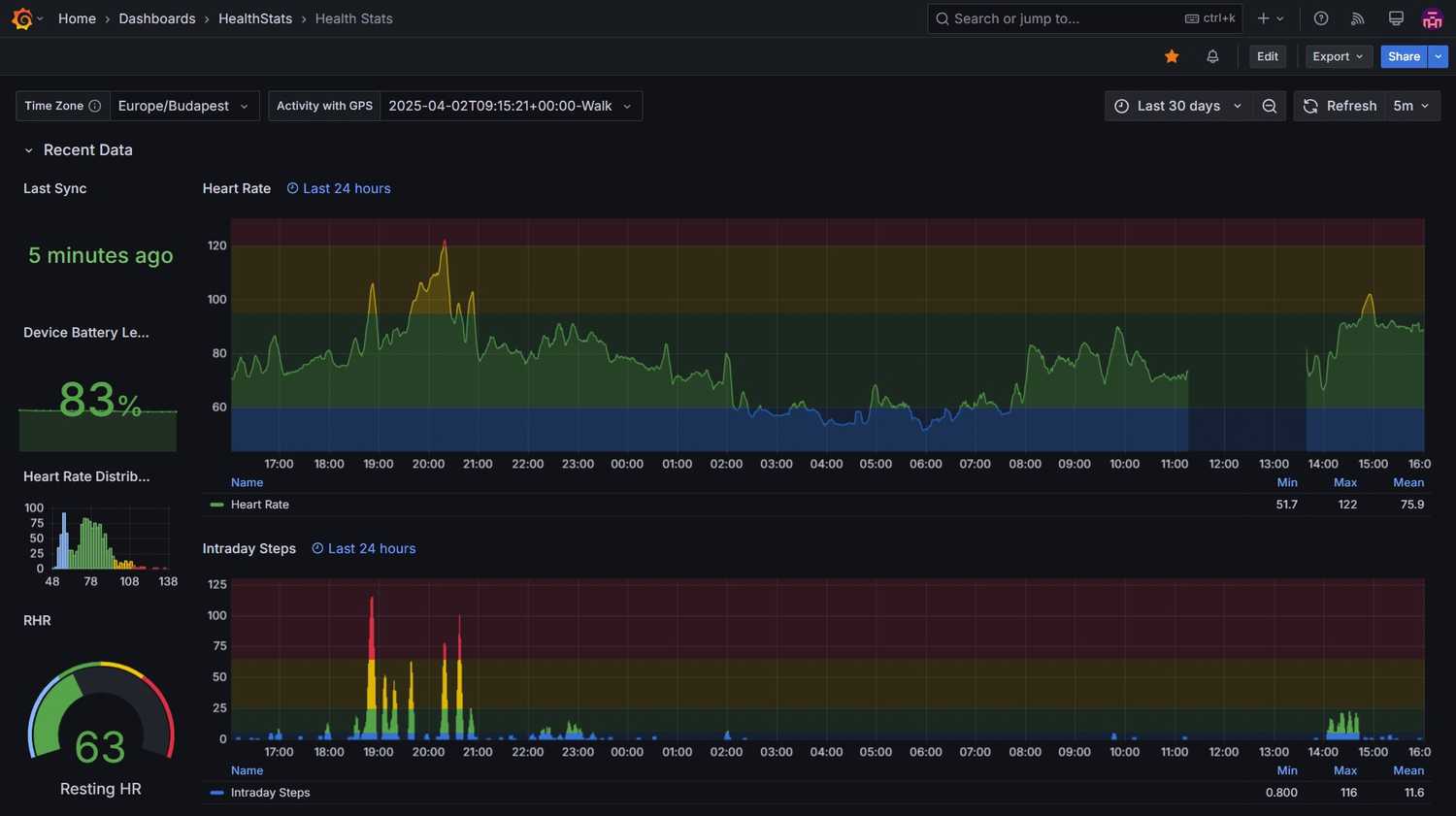Go to Dashboards breadcrumb
1456x816 pixels.
pos(157,18)
